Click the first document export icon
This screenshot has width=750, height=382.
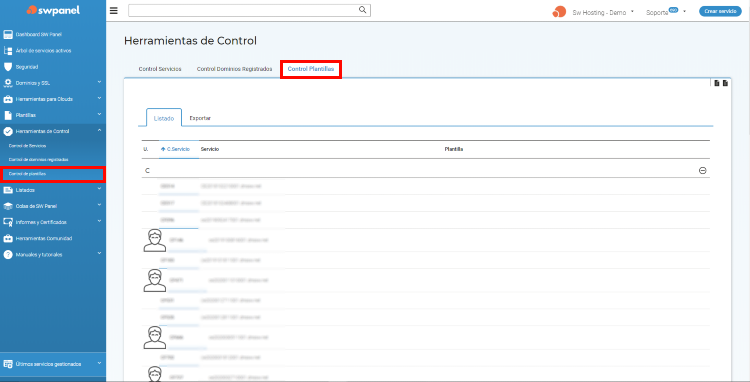pos(717,83)
